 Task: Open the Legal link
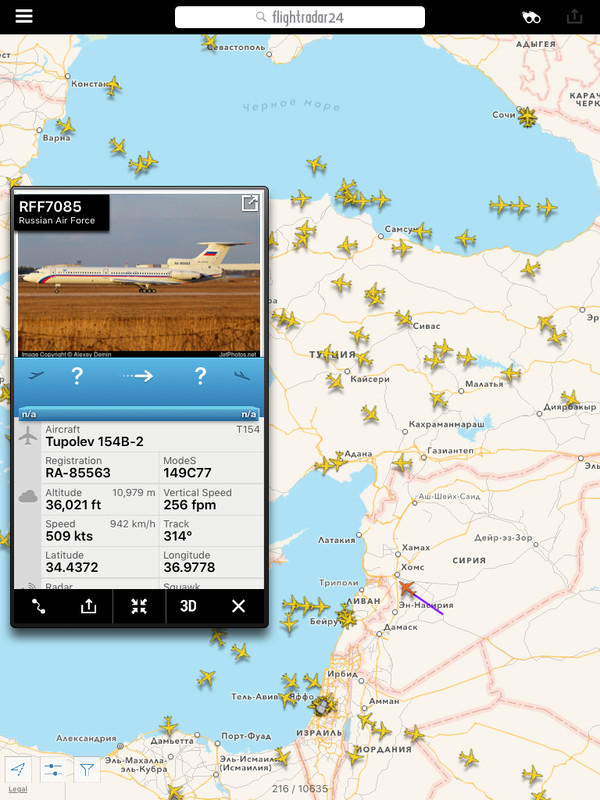click(18, 789)
